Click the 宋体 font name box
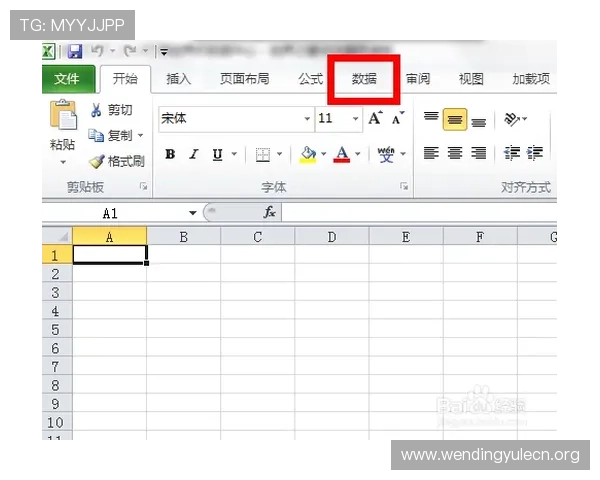The width and height of the screenshot is (600, 480). 230,119
